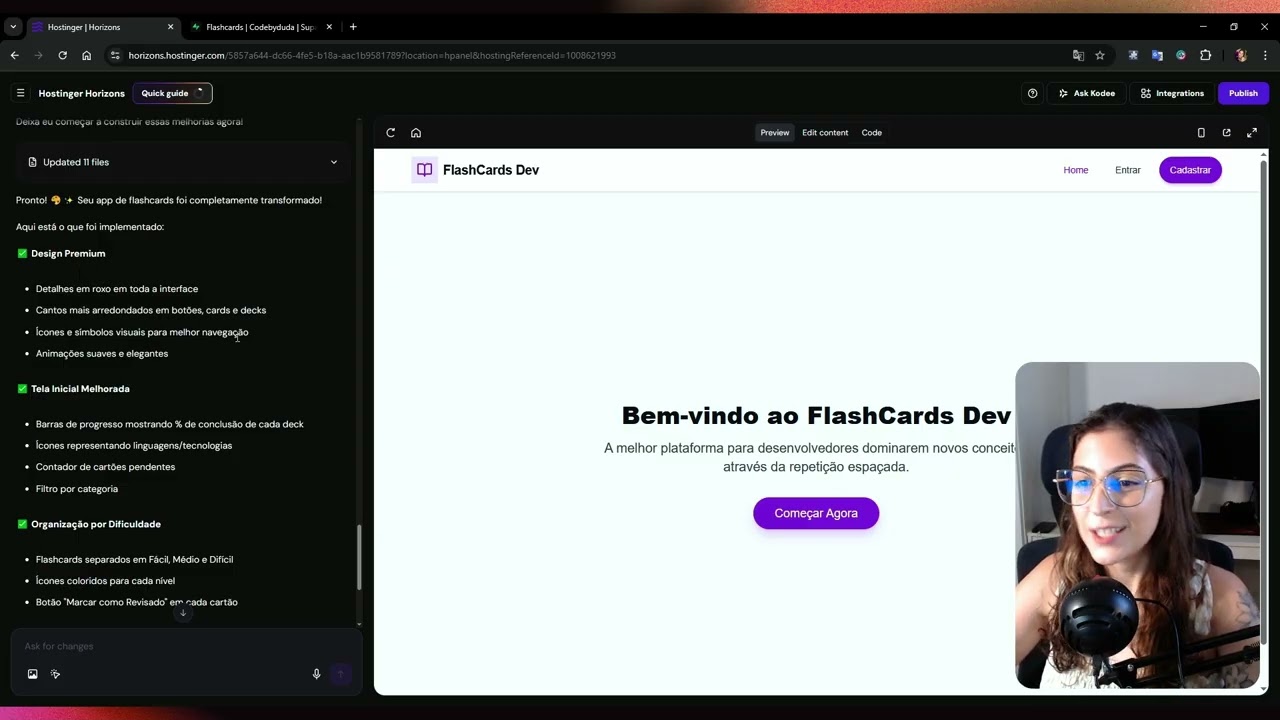This screenshot has height=720, width=1280.
Task: Click the Entrar link in navbar
Action: point(1128,170)
